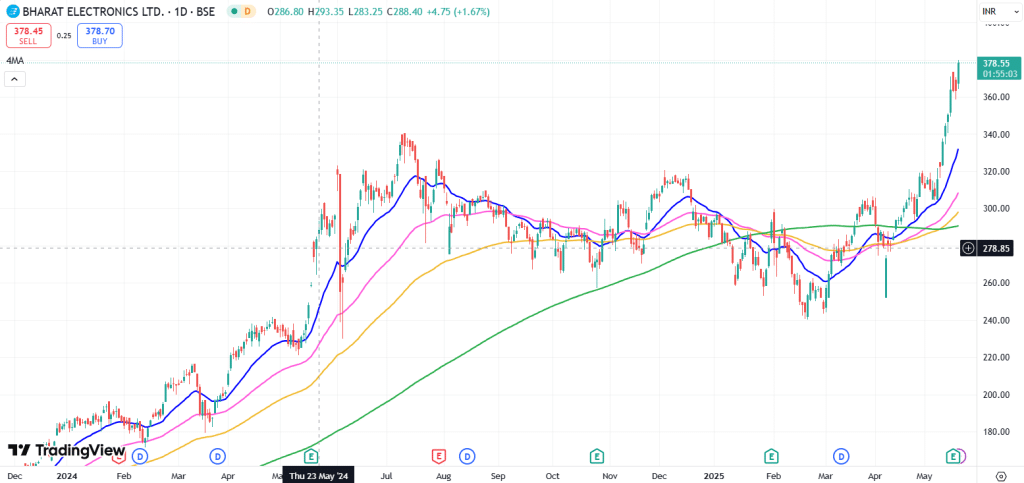
Task: Open the dividend marker in mid-February 2024
Action: pyautogui.click(x=140, y=456)
